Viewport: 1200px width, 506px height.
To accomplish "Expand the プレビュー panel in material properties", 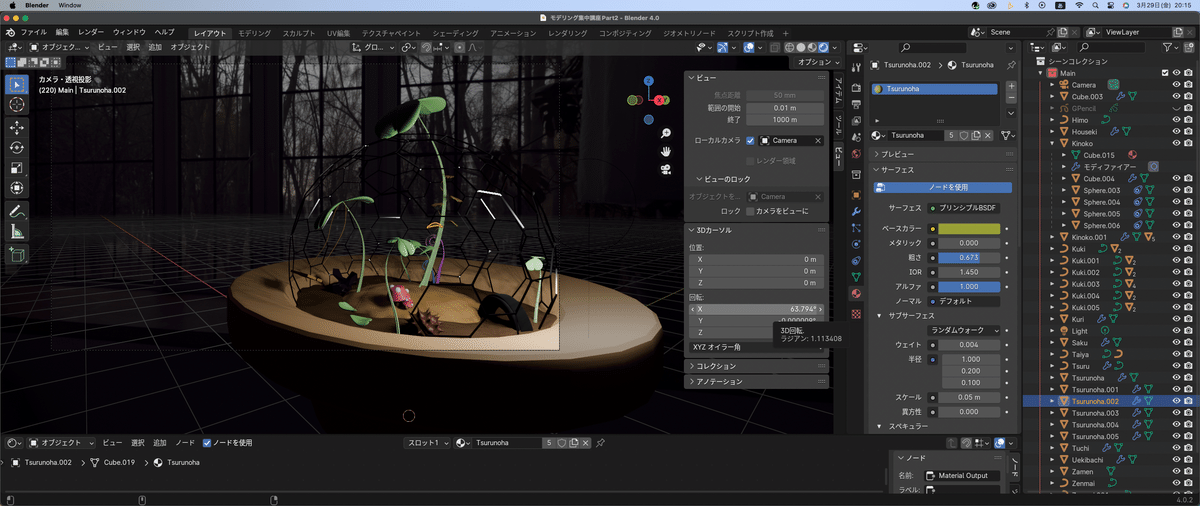I will point(877,154).
